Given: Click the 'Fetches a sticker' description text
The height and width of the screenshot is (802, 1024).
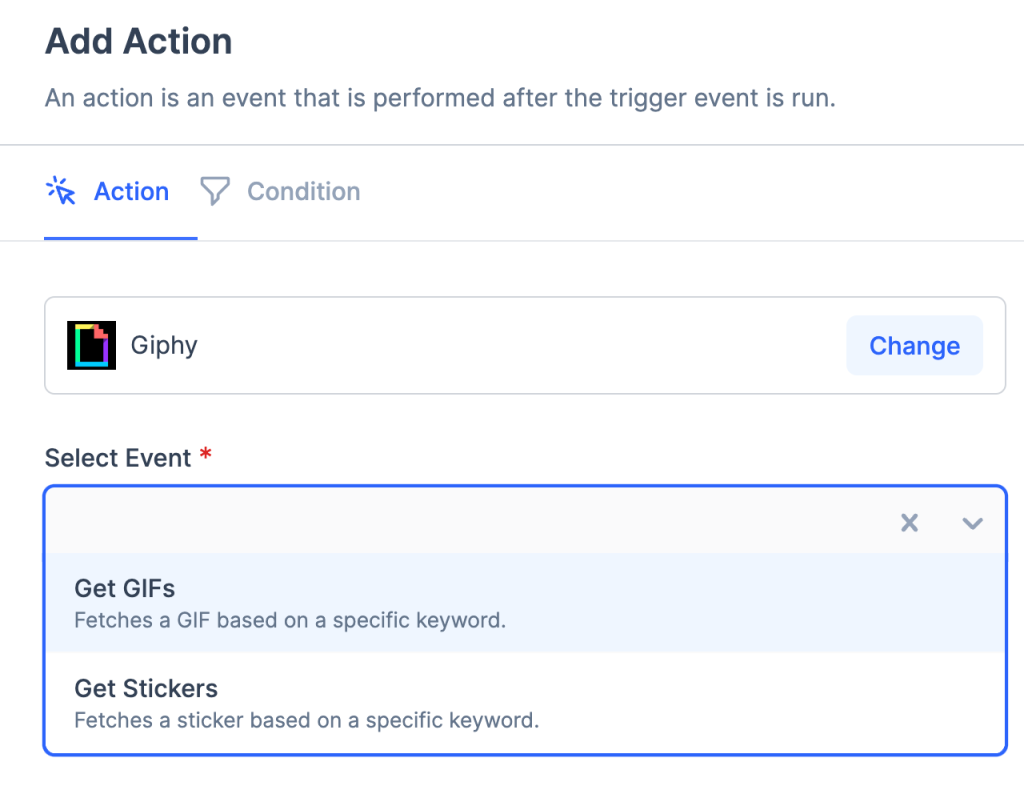Looking at the screenshot, I should click(x=306, y=720).
